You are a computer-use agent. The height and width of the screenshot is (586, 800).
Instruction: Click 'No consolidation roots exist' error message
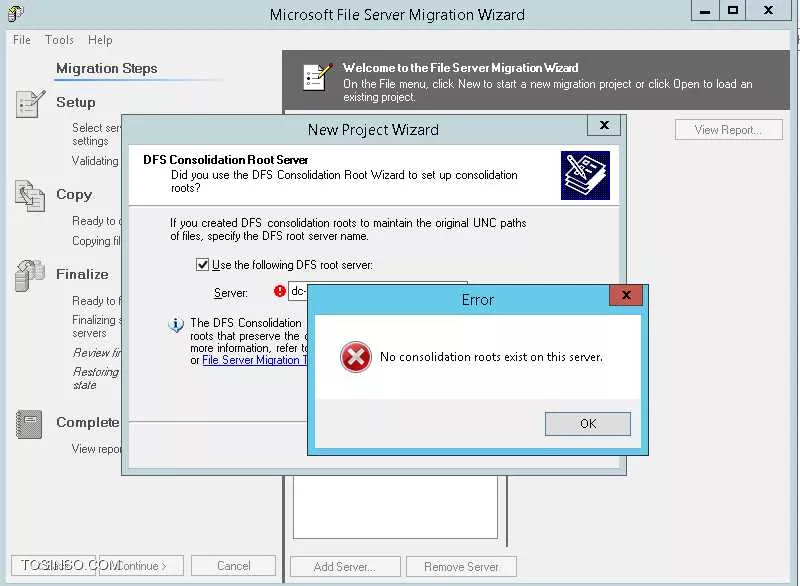(491, 357)
